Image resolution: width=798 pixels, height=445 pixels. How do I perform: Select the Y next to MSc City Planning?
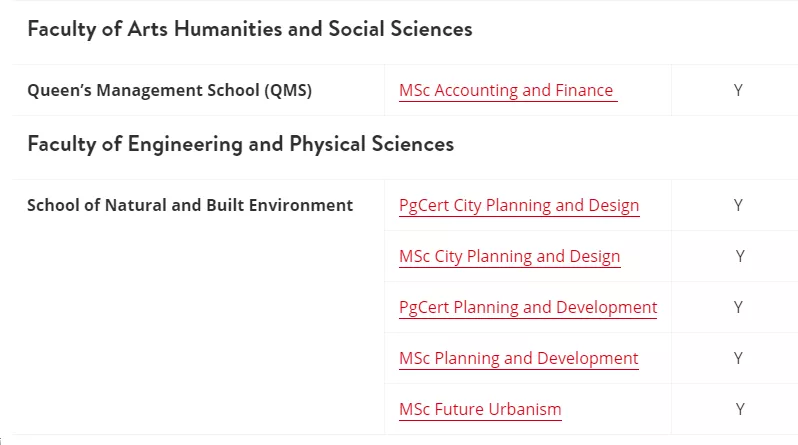click(740, 256)
